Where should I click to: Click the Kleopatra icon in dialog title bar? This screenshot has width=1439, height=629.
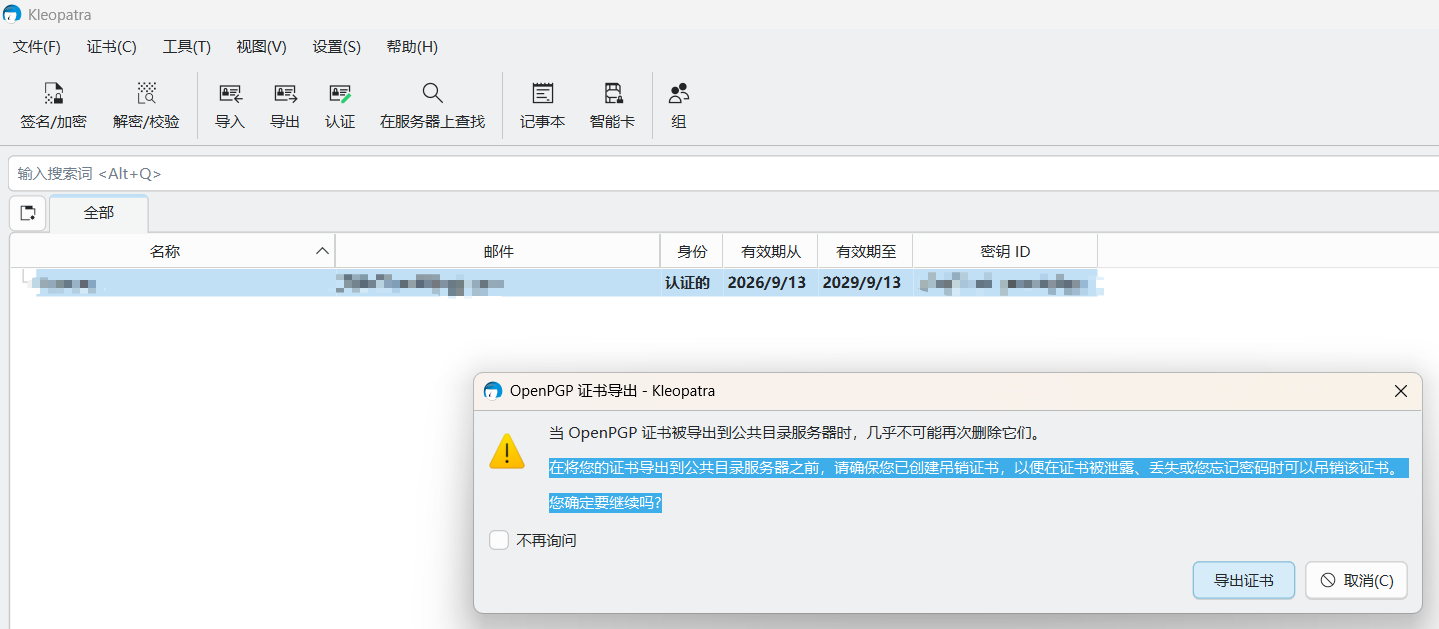492,391
